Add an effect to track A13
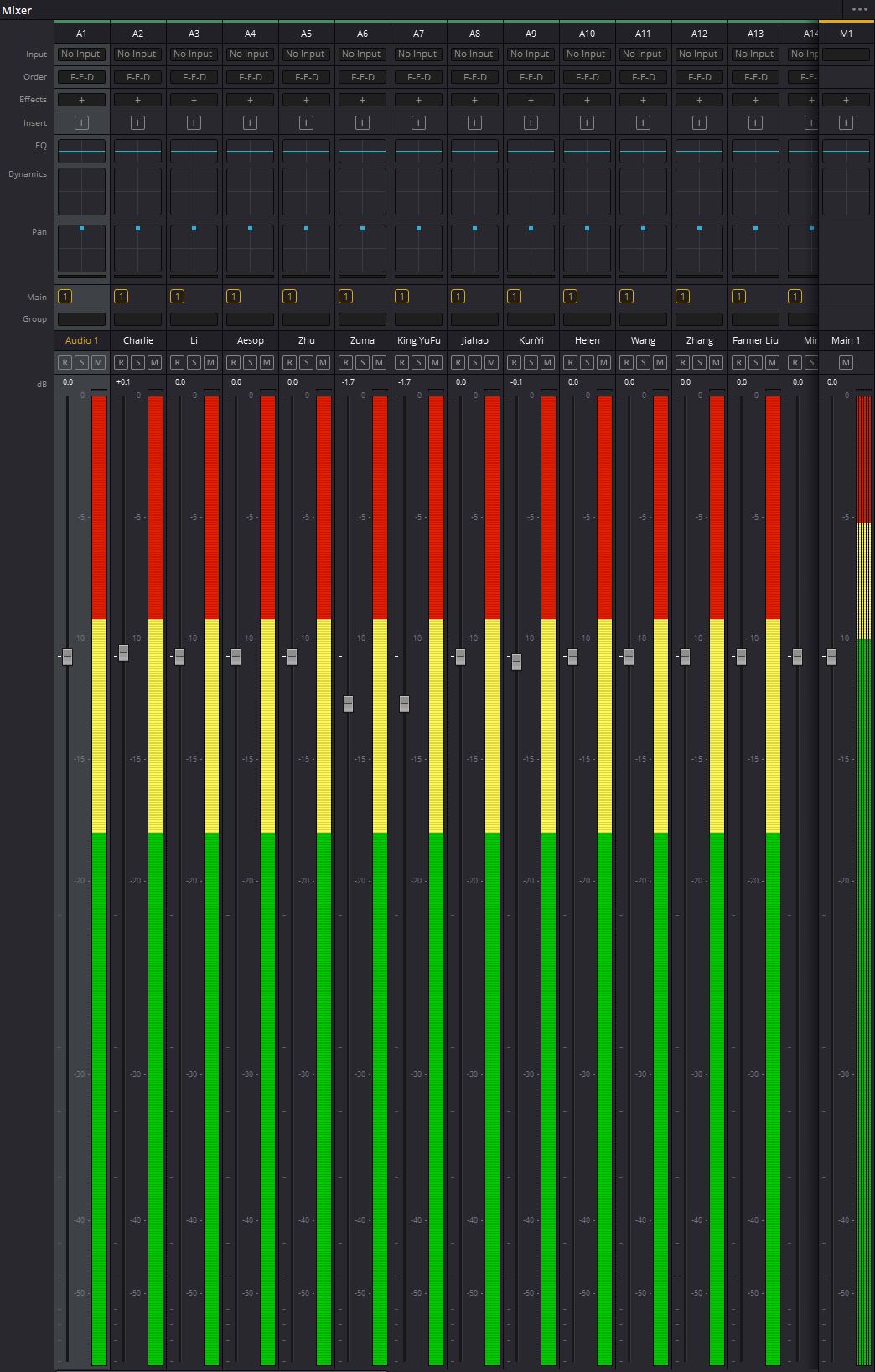This screenshot has width=875, height=1372. tap(755, 100)
